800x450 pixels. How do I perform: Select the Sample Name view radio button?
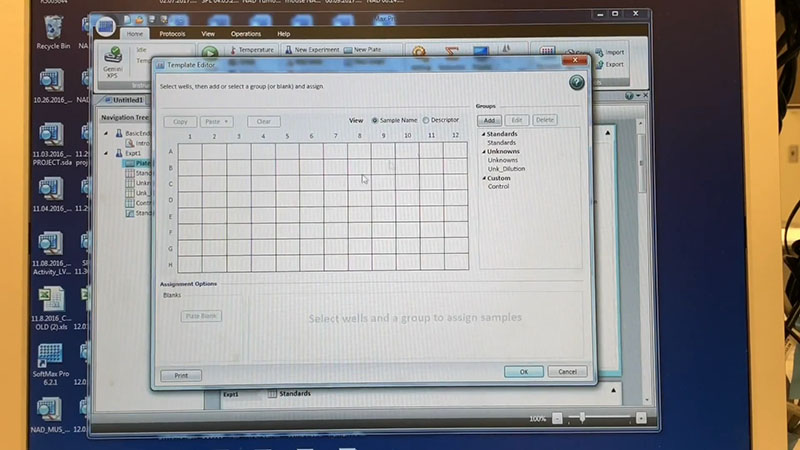click(x=375, y=120)
